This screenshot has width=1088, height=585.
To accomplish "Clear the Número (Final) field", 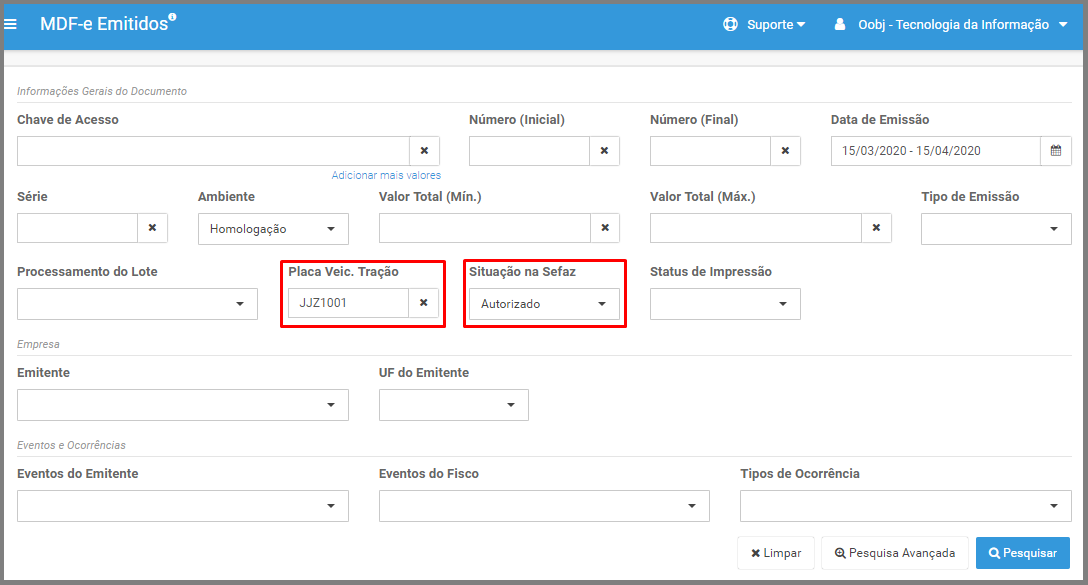I will [785, 151].
